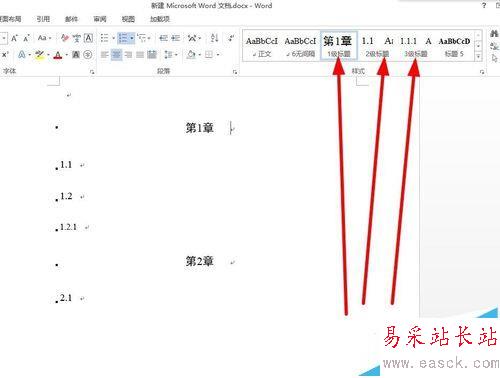Open Change Case dropdown arrow
Image resolution: width=500 pixels, height=378 pixels.
[x=50, y=39]
